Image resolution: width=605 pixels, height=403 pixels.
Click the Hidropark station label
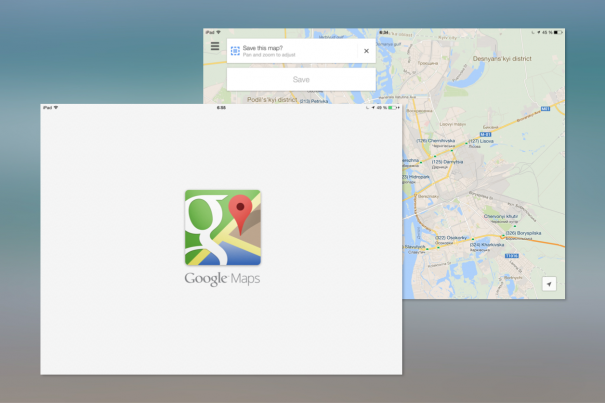point(416,177)
